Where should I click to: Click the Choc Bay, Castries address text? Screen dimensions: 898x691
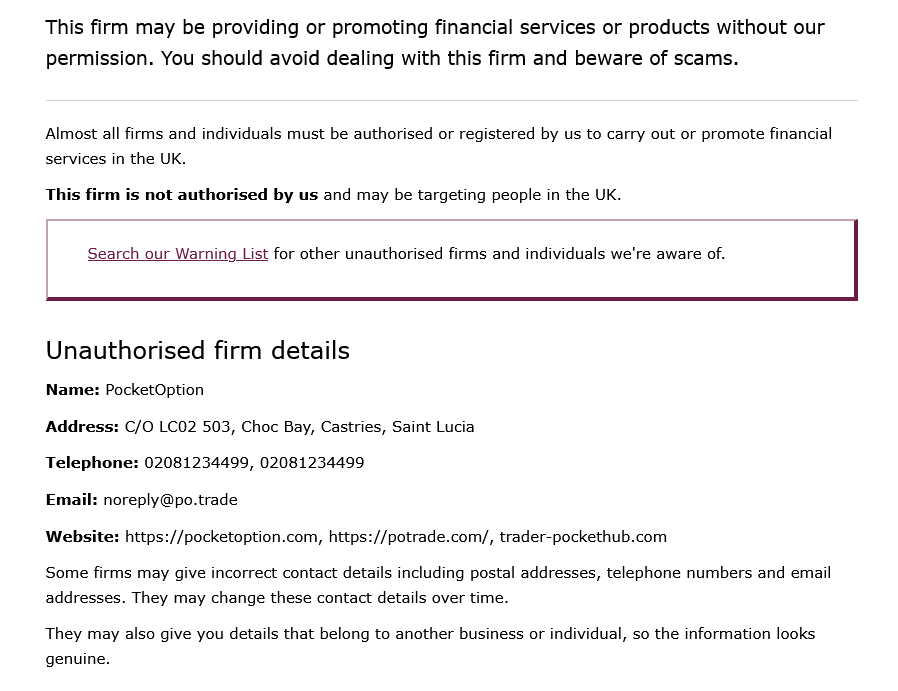click(x=299, y=427)
